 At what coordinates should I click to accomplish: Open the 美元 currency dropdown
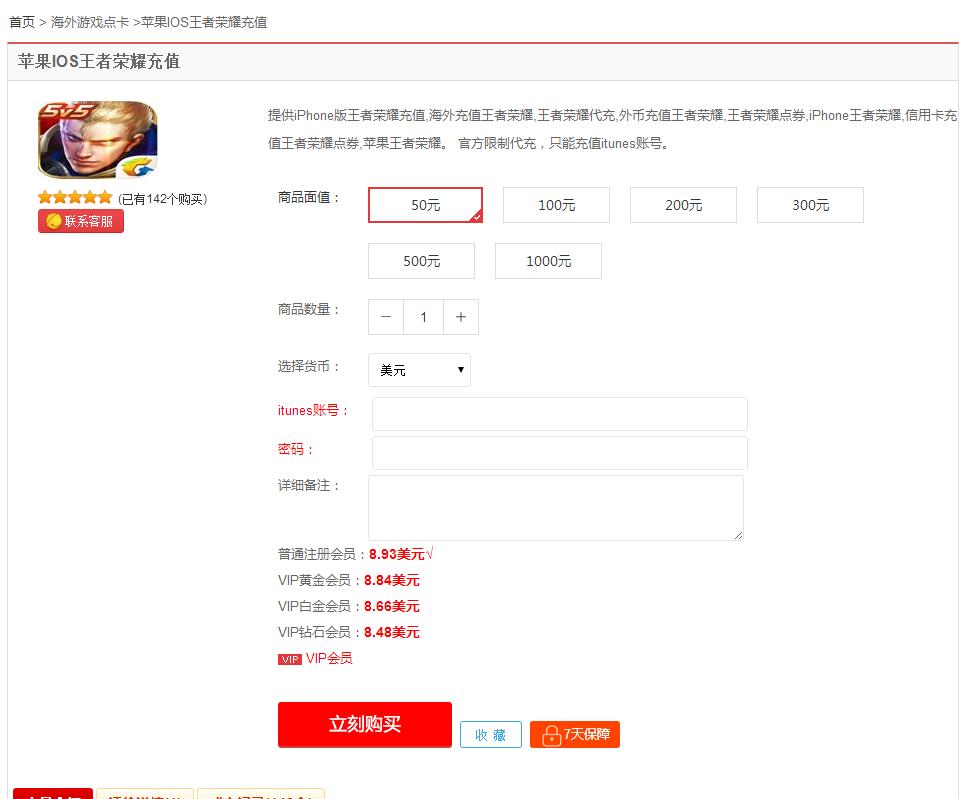click(420, 369)
